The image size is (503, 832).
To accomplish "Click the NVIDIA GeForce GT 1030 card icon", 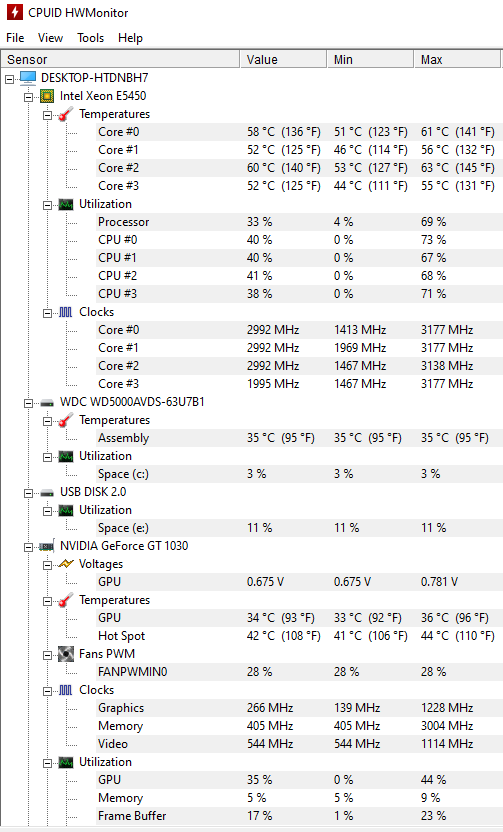I will (x=47, y=546).
